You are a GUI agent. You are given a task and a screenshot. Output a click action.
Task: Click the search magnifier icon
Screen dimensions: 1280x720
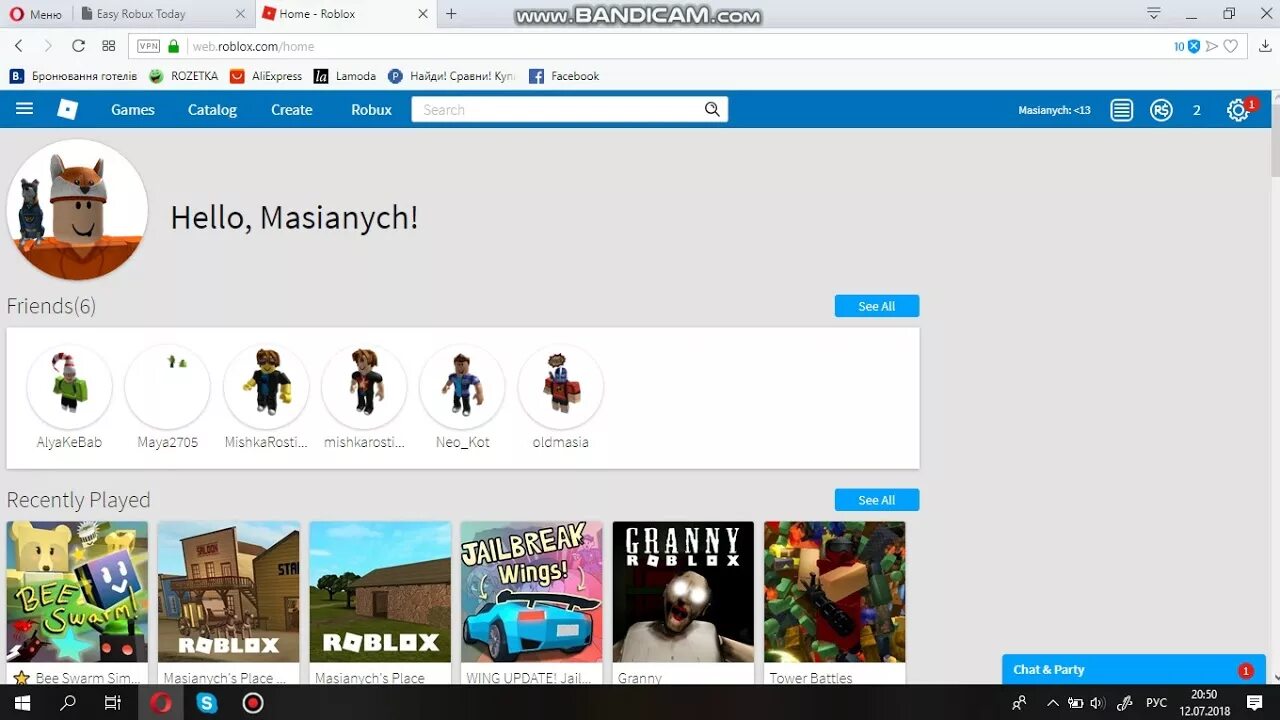[712, 109]
